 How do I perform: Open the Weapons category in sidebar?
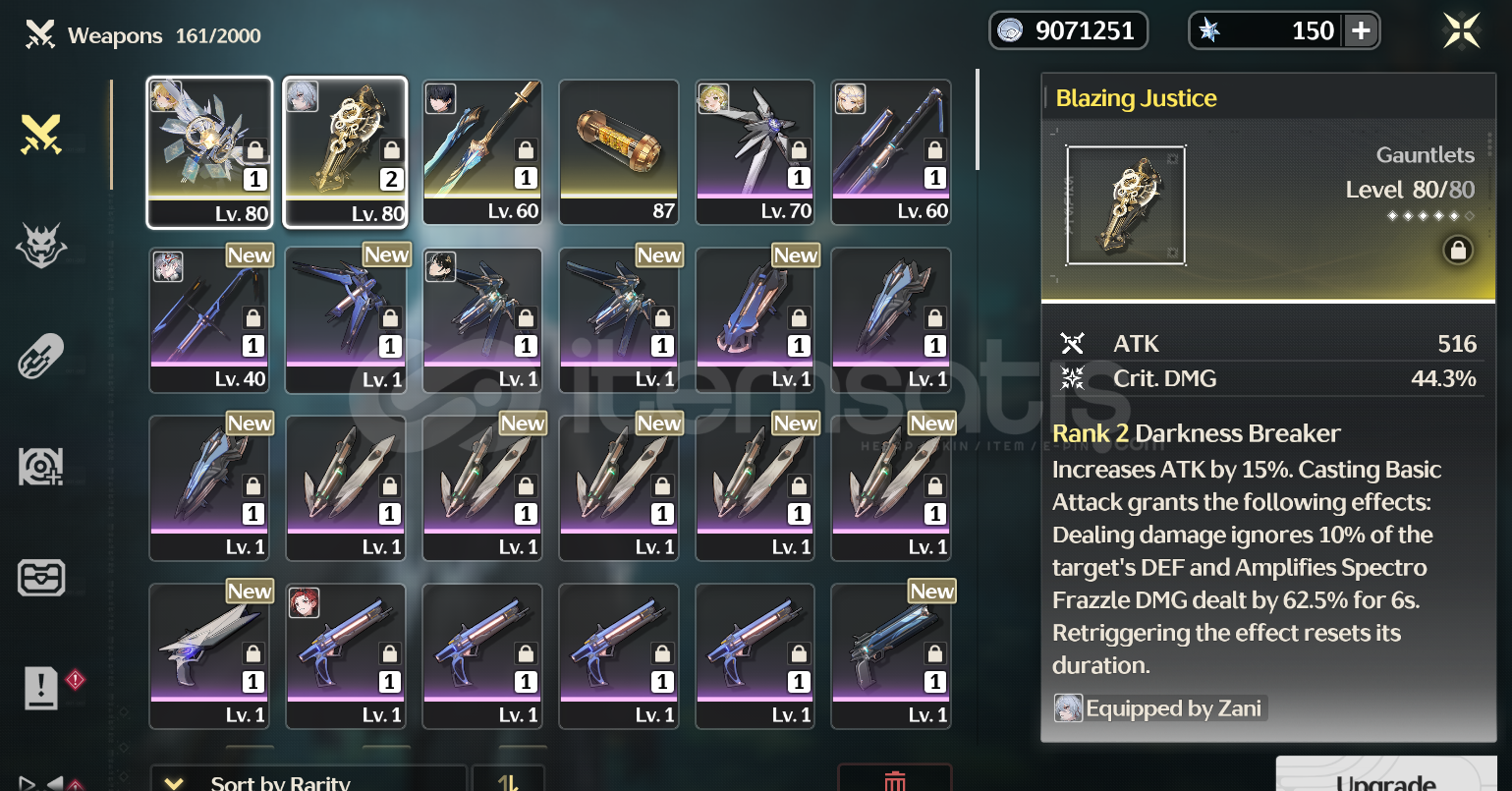[x=41, y=136]
